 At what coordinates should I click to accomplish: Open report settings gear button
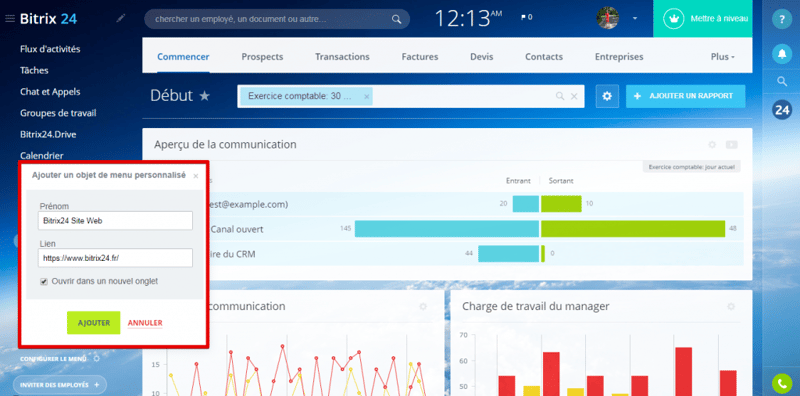click(607, 96)
